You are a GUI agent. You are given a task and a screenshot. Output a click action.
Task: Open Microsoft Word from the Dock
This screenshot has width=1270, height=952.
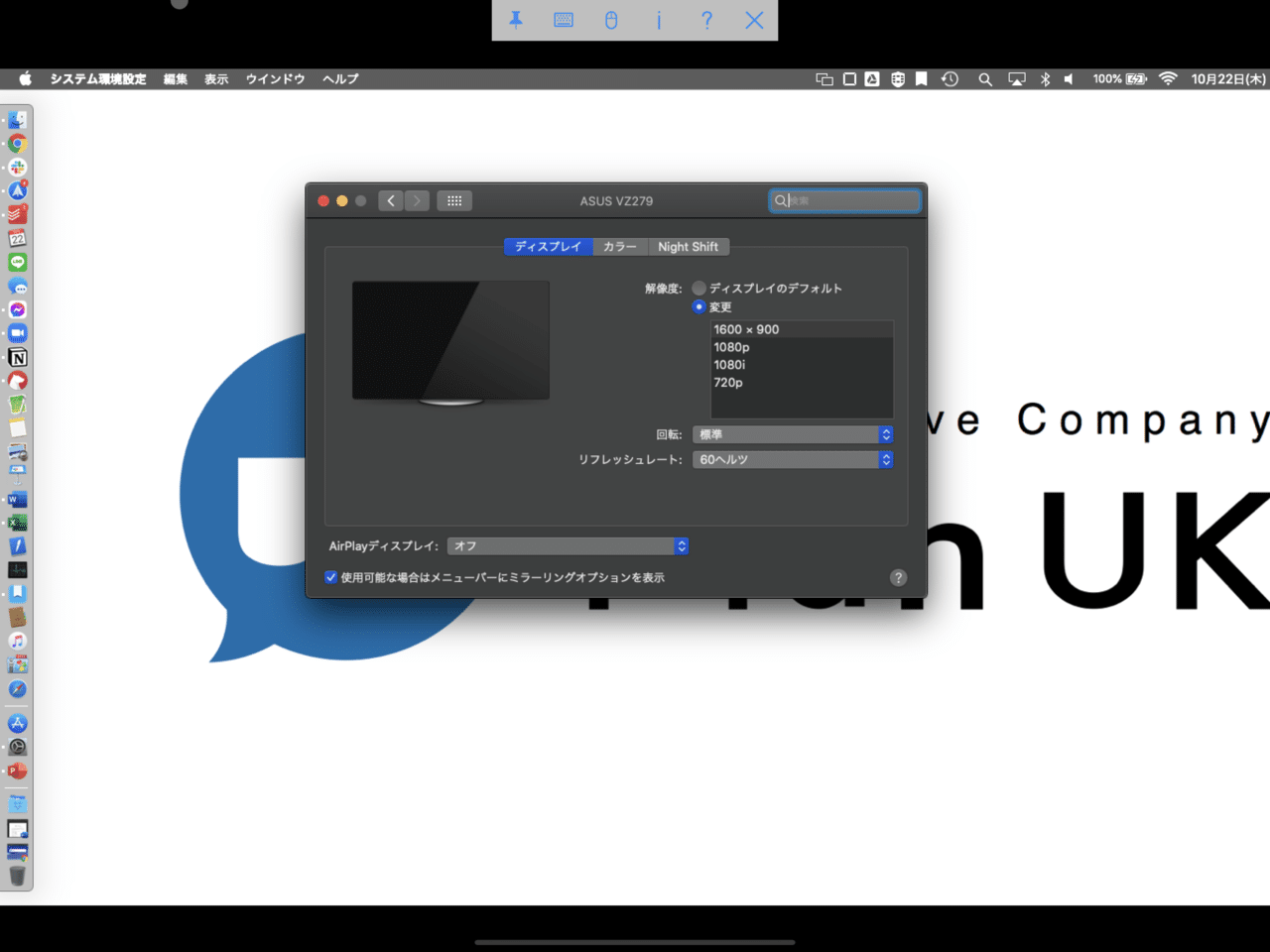[17, 499]
